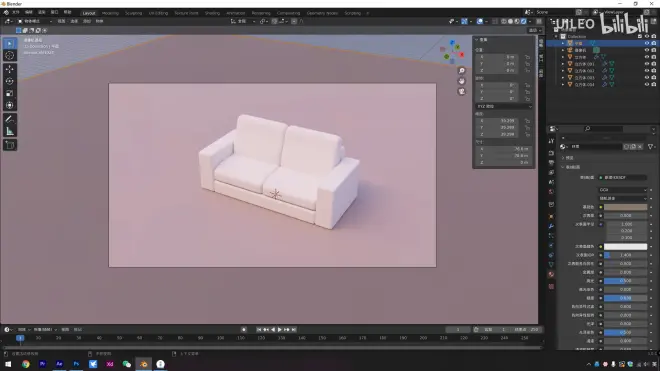Expand 立方体.003 in outliner tree

(563, 77)
